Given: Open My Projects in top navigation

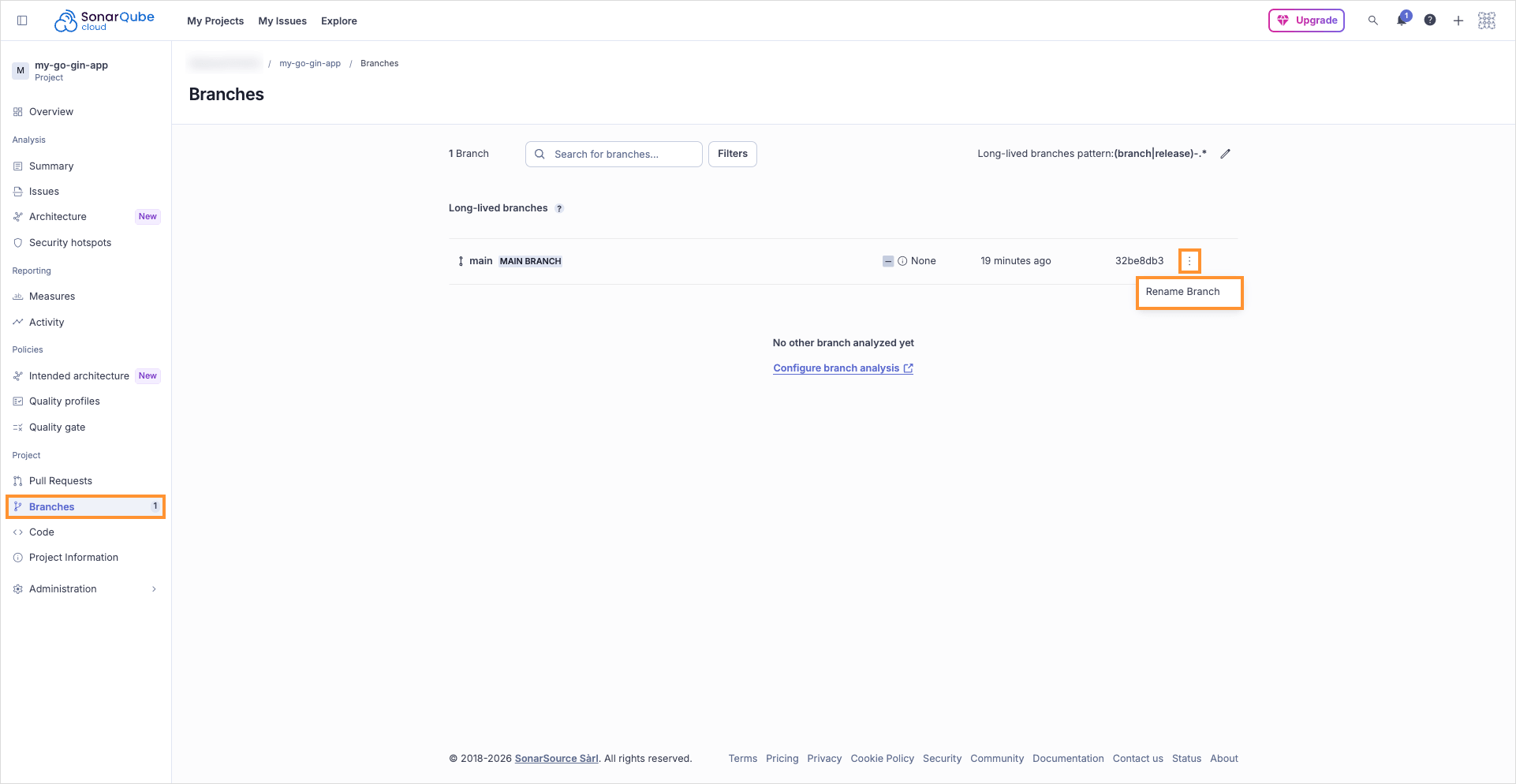Looking at the screenshot, I should coord(215,21).
